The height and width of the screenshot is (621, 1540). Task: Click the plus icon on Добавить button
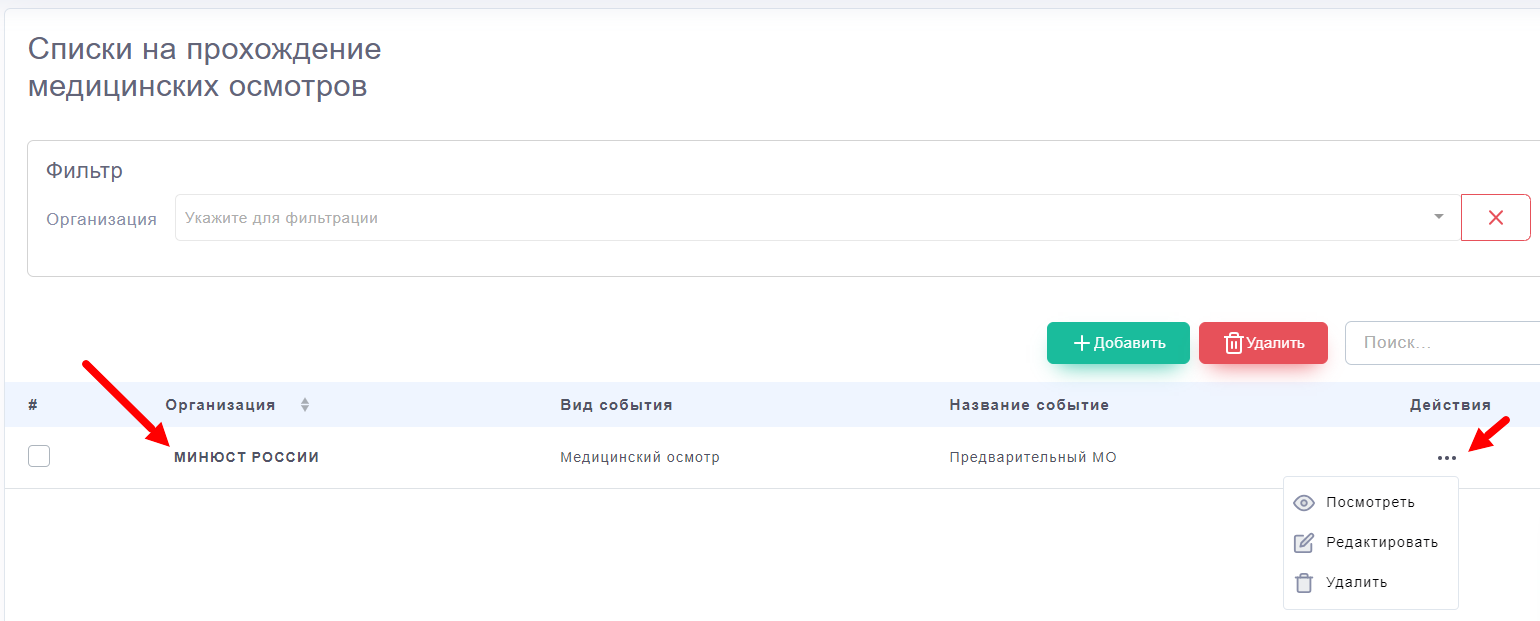click(x=1081, y=343)
